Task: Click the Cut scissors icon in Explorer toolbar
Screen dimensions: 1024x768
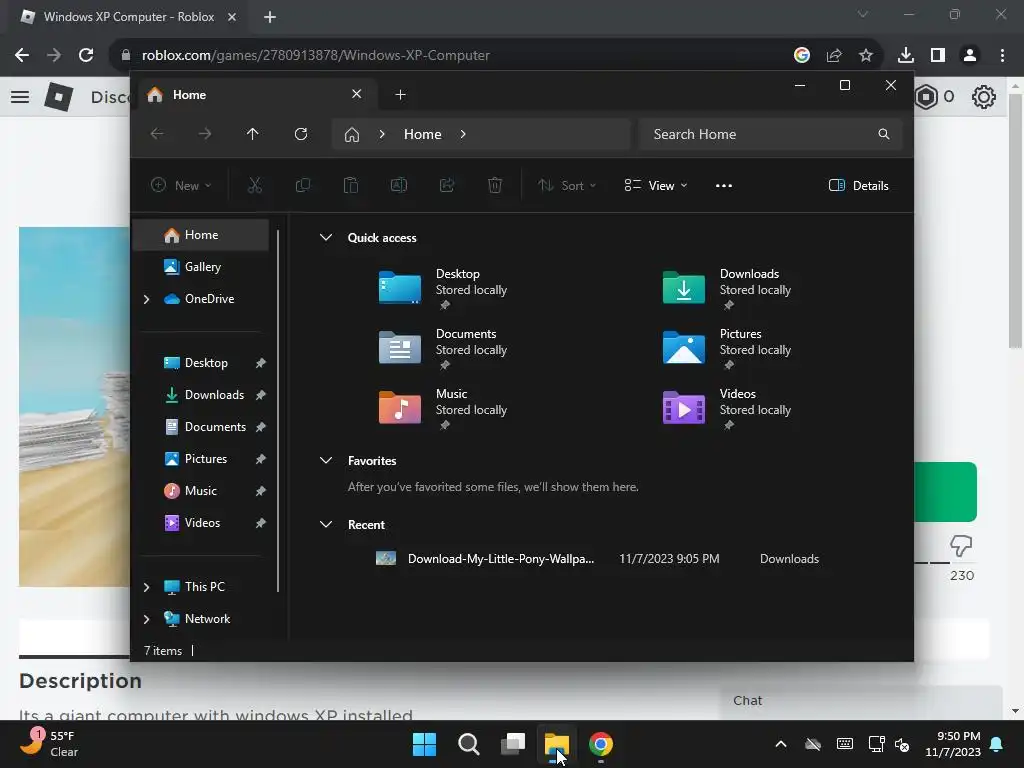Action: (255, 185)
